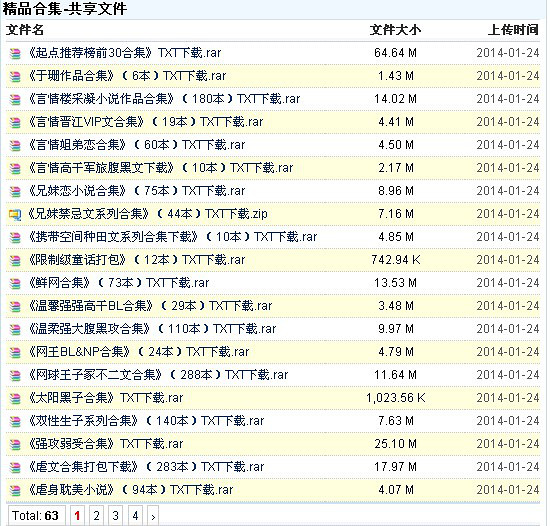The image size is (550, 526).
Task: Open 《于珊作品合集》(6本) file link
Action: point(127,76)
